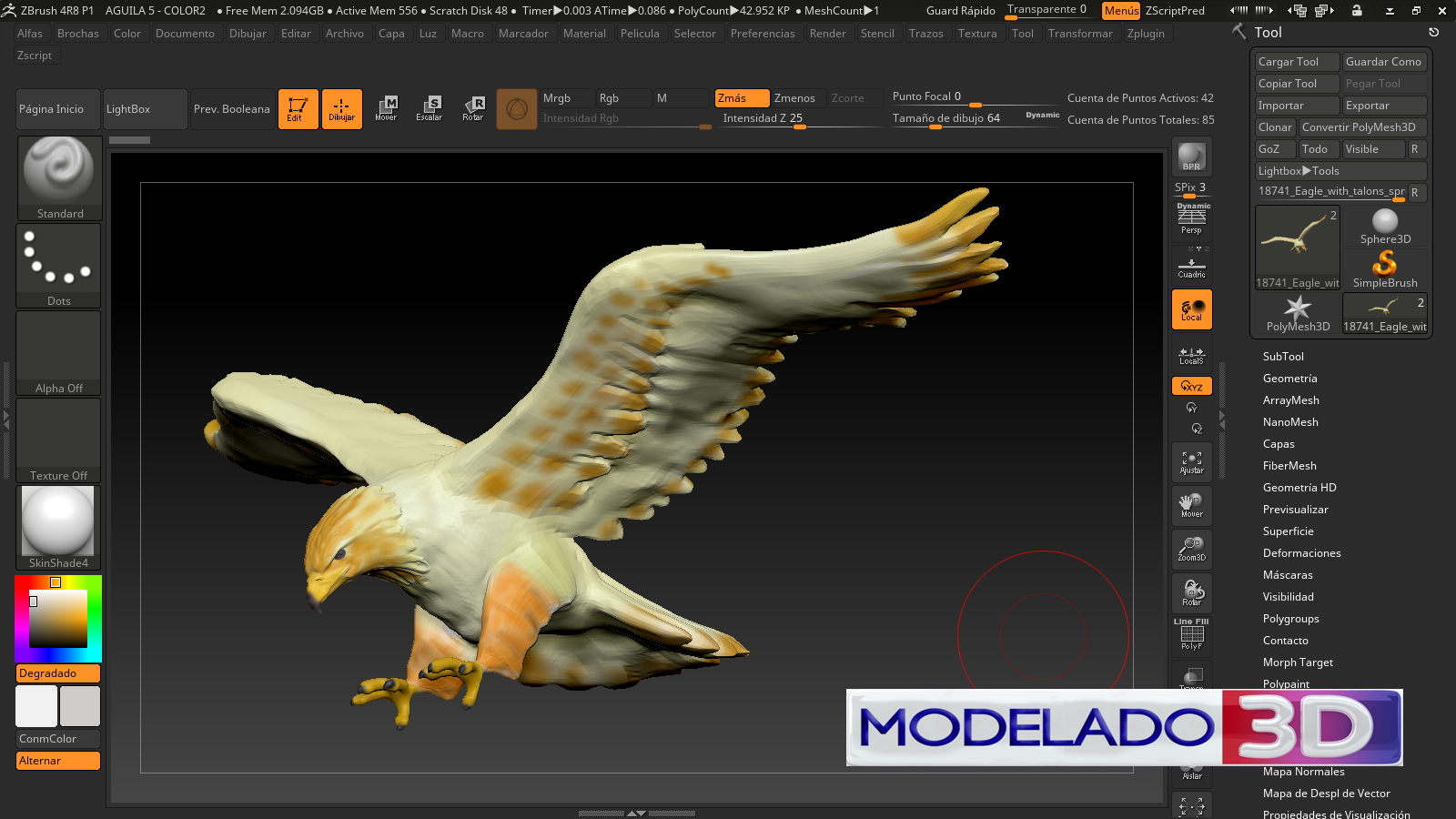Screen dimensions: 1456x819
Task: Click the LocalS symmetry icon
Action: tap(1192, 353)
